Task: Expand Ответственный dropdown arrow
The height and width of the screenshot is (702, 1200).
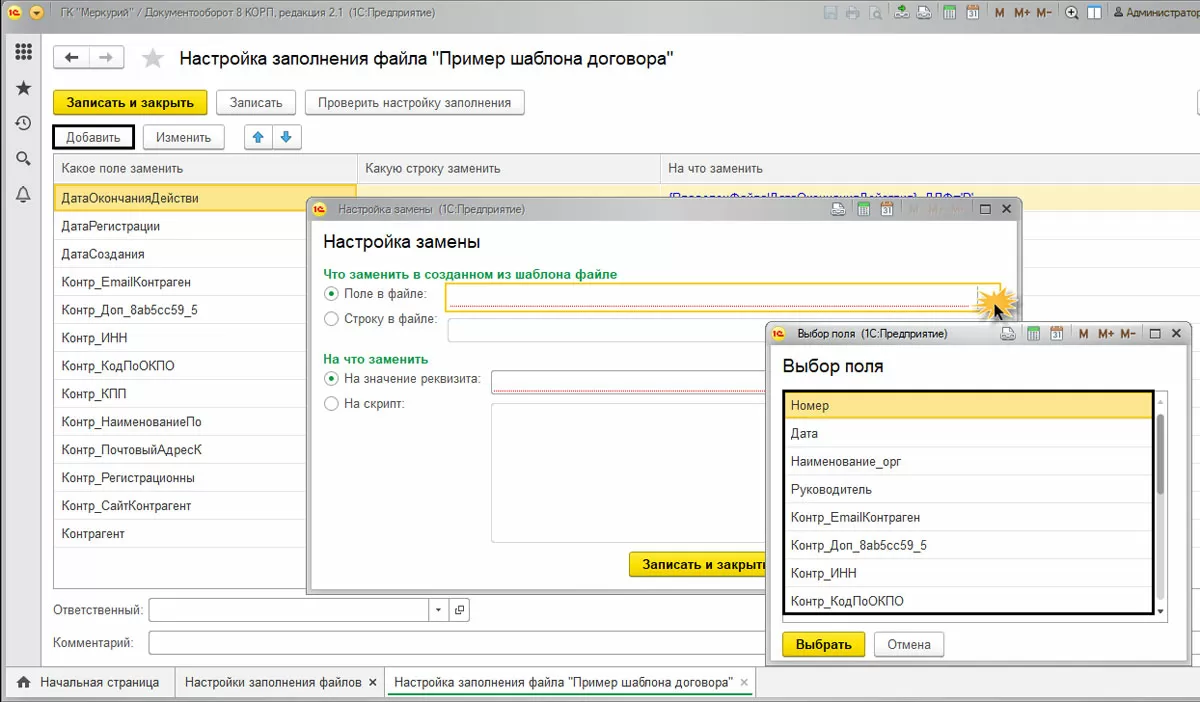Action: coord(439,609)
